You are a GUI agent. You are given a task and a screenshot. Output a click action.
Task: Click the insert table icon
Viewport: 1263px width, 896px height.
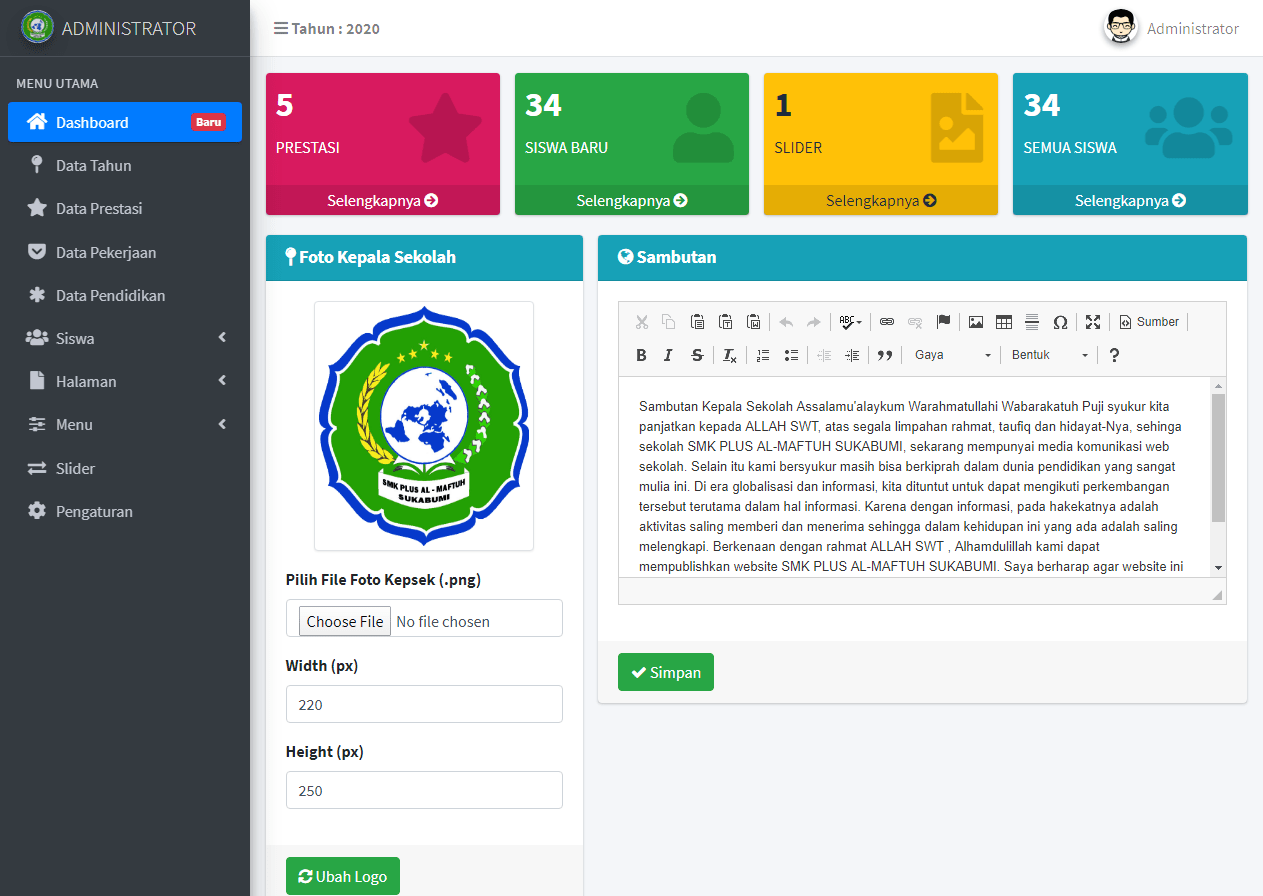(x=1004, y=322)
